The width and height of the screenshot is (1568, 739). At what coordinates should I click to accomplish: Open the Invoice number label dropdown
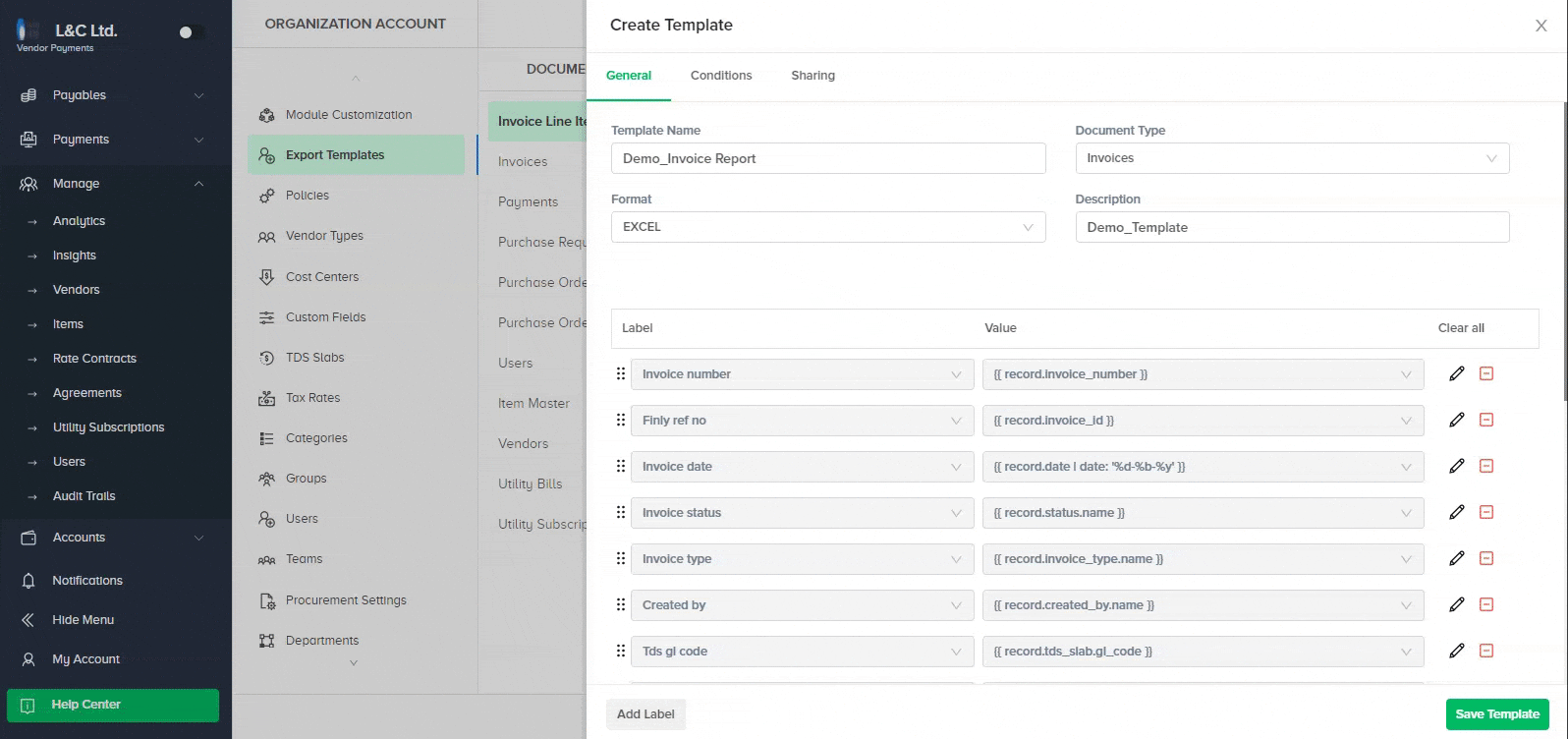803,374
